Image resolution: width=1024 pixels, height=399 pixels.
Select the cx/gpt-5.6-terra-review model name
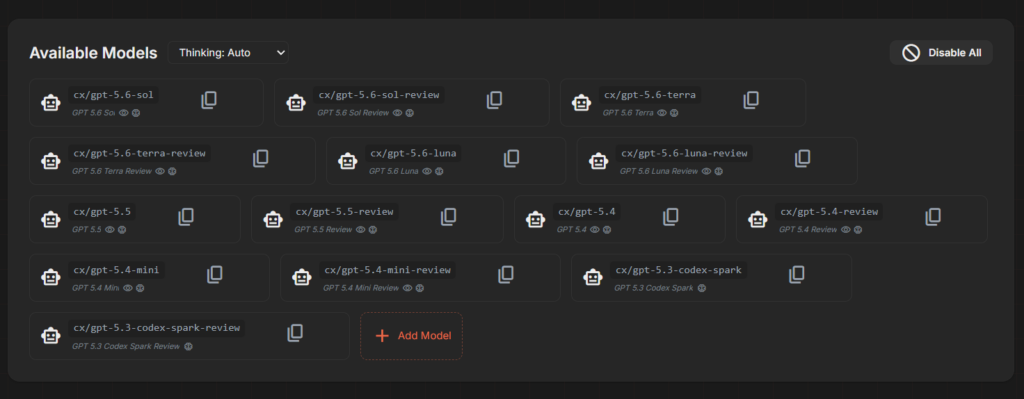coord(140,153)
